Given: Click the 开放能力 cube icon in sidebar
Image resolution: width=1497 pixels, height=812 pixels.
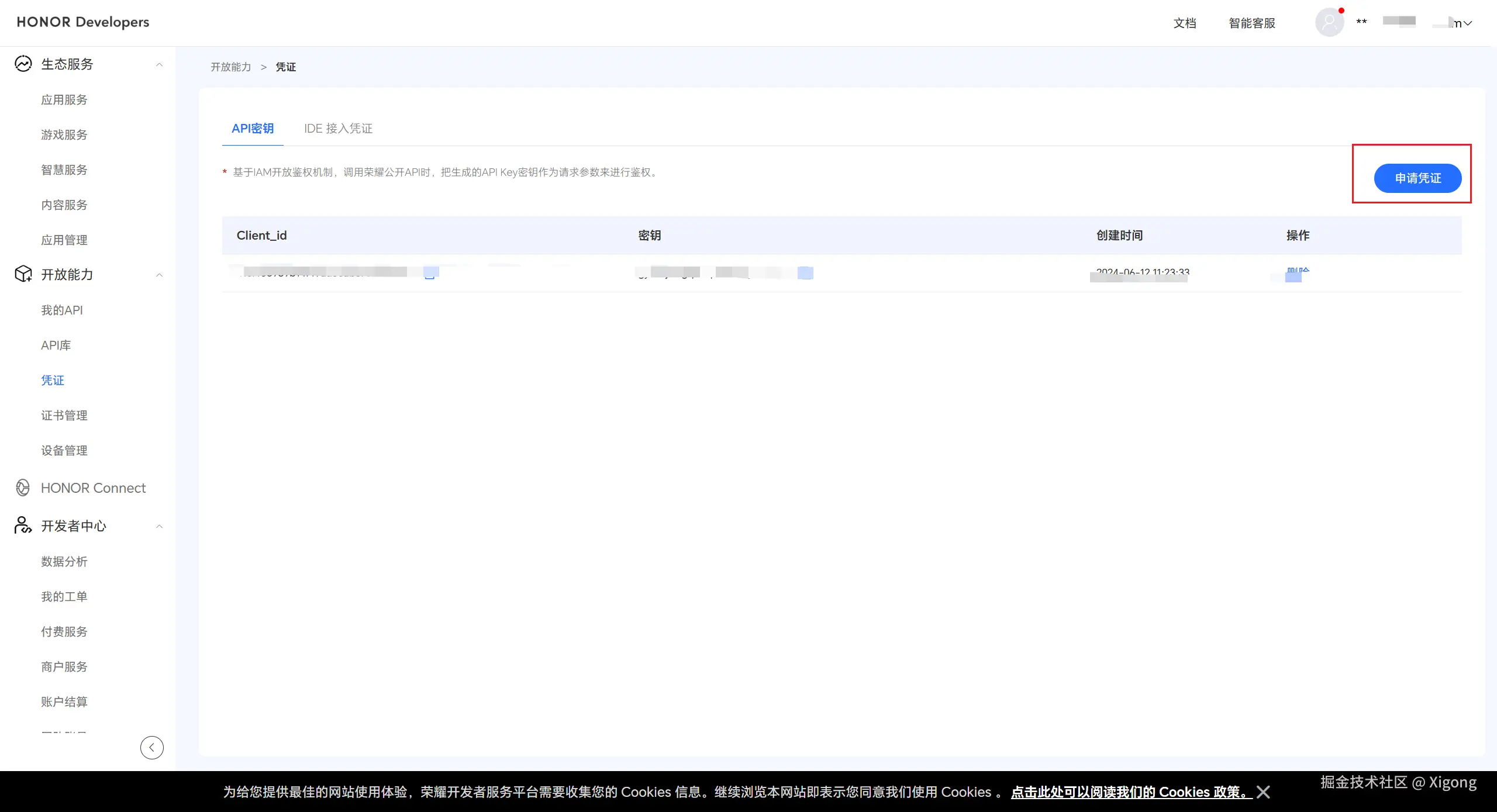Looking at the screenshot, I should click(23, 274).
